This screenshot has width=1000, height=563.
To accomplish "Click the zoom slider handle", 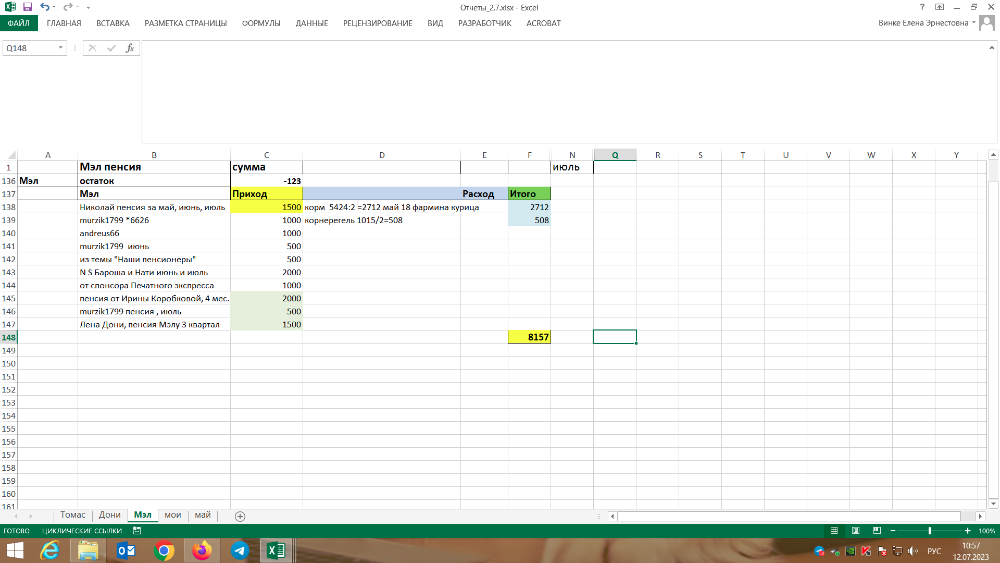I will click(930, 530).
